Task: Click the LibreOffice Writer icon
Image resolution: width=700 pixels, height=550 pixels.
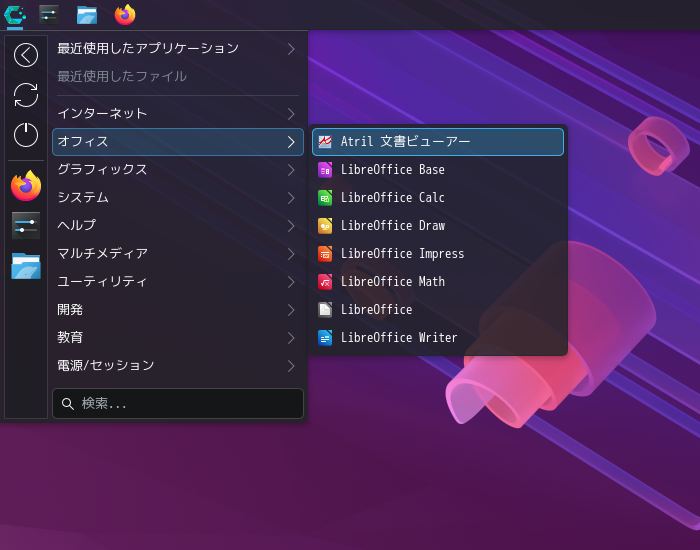Action: [x=325, y=338]
